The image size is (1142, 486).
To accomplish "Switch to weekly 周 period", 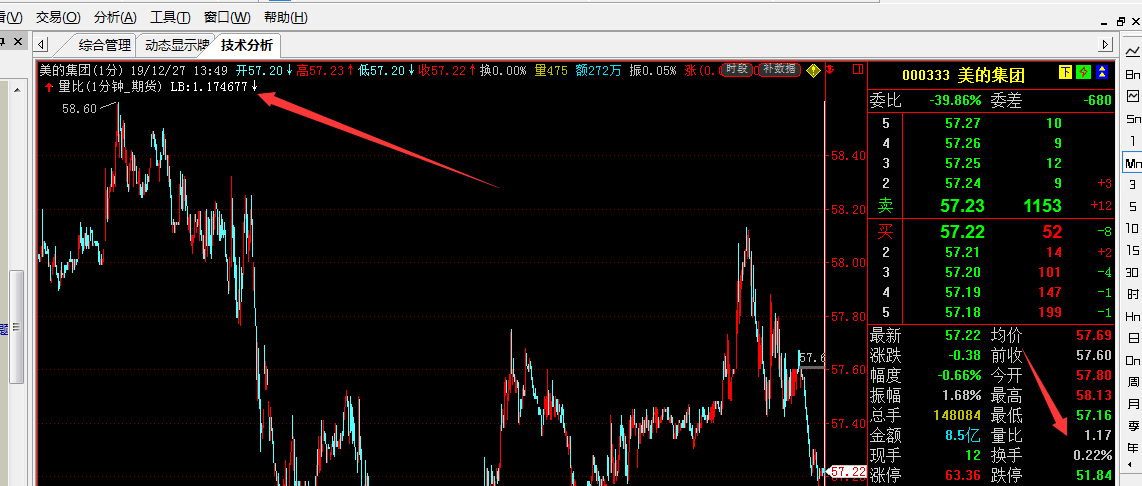I will coord(1133,383).
